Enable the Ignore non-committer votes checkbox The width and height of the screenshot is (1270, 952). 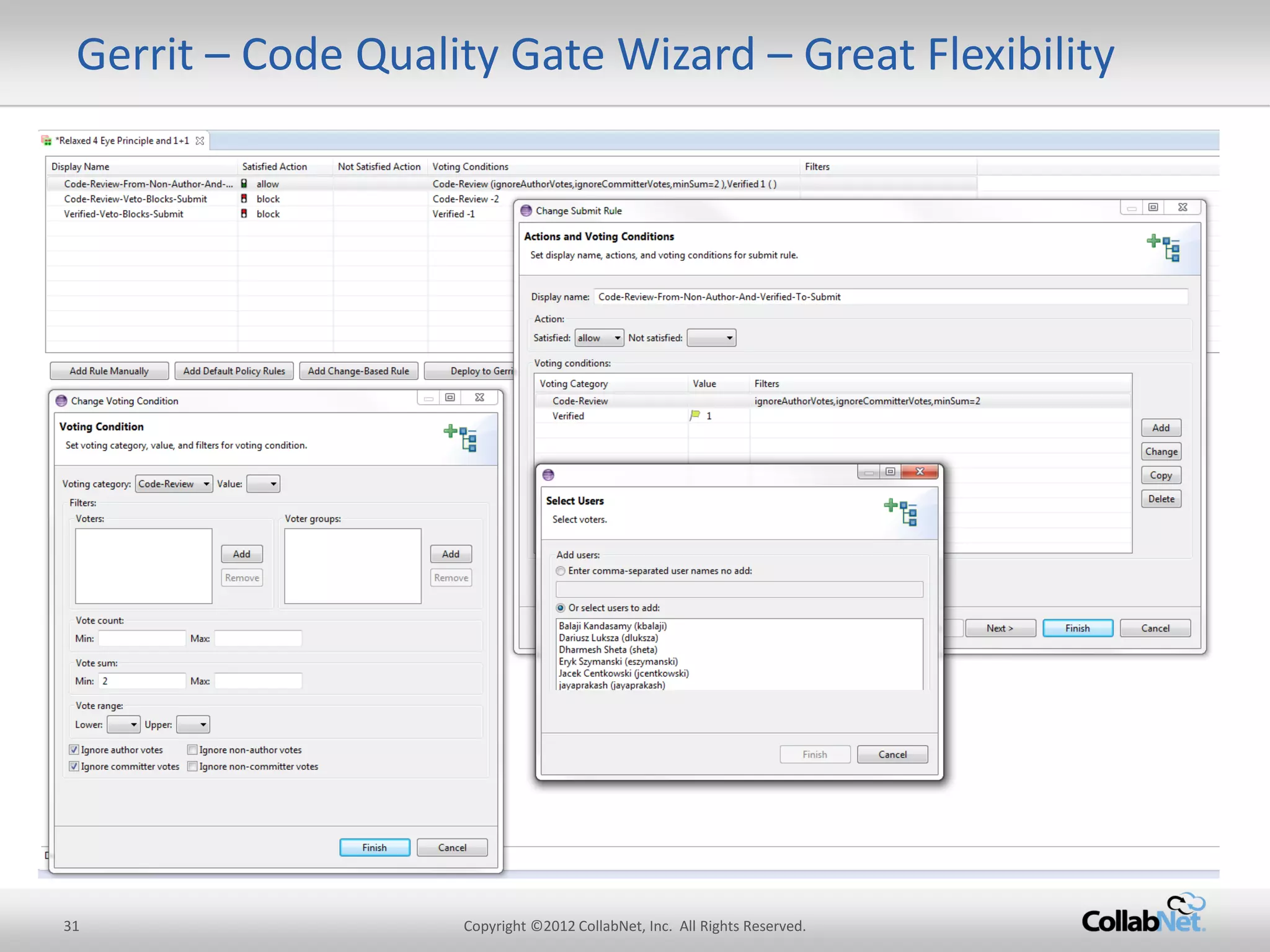(x=192, y=766)
